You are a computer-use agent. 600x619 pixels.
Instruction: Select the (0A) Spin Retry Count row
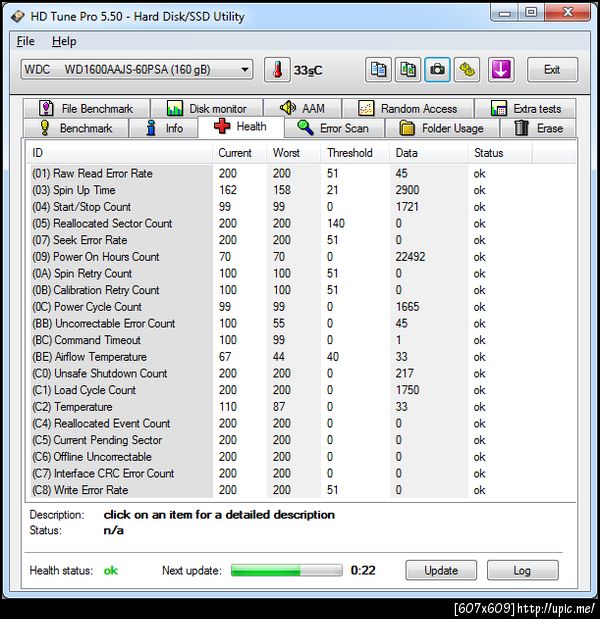[x=302, y=273]
